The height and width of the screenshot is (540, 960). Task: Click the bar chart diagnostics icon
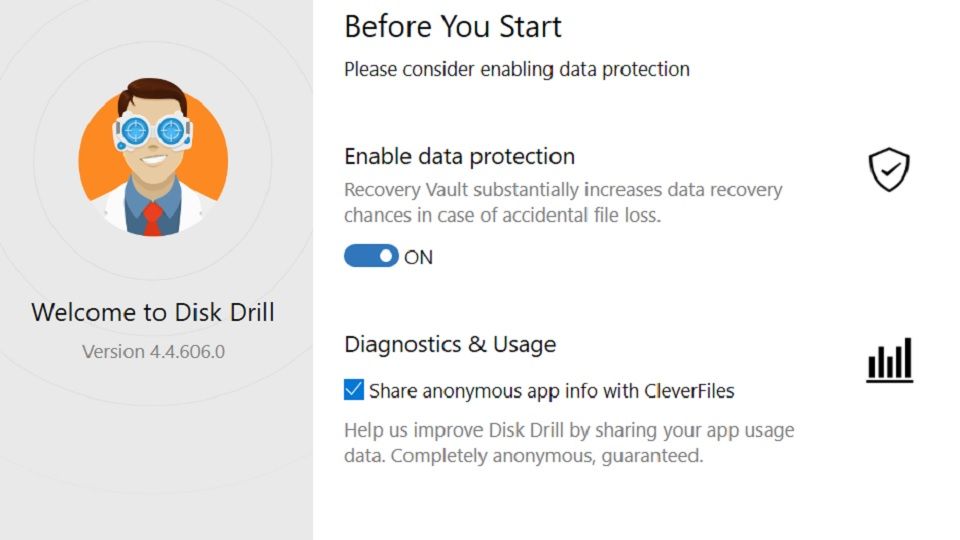pyautogui.click(x=889, y=360)
